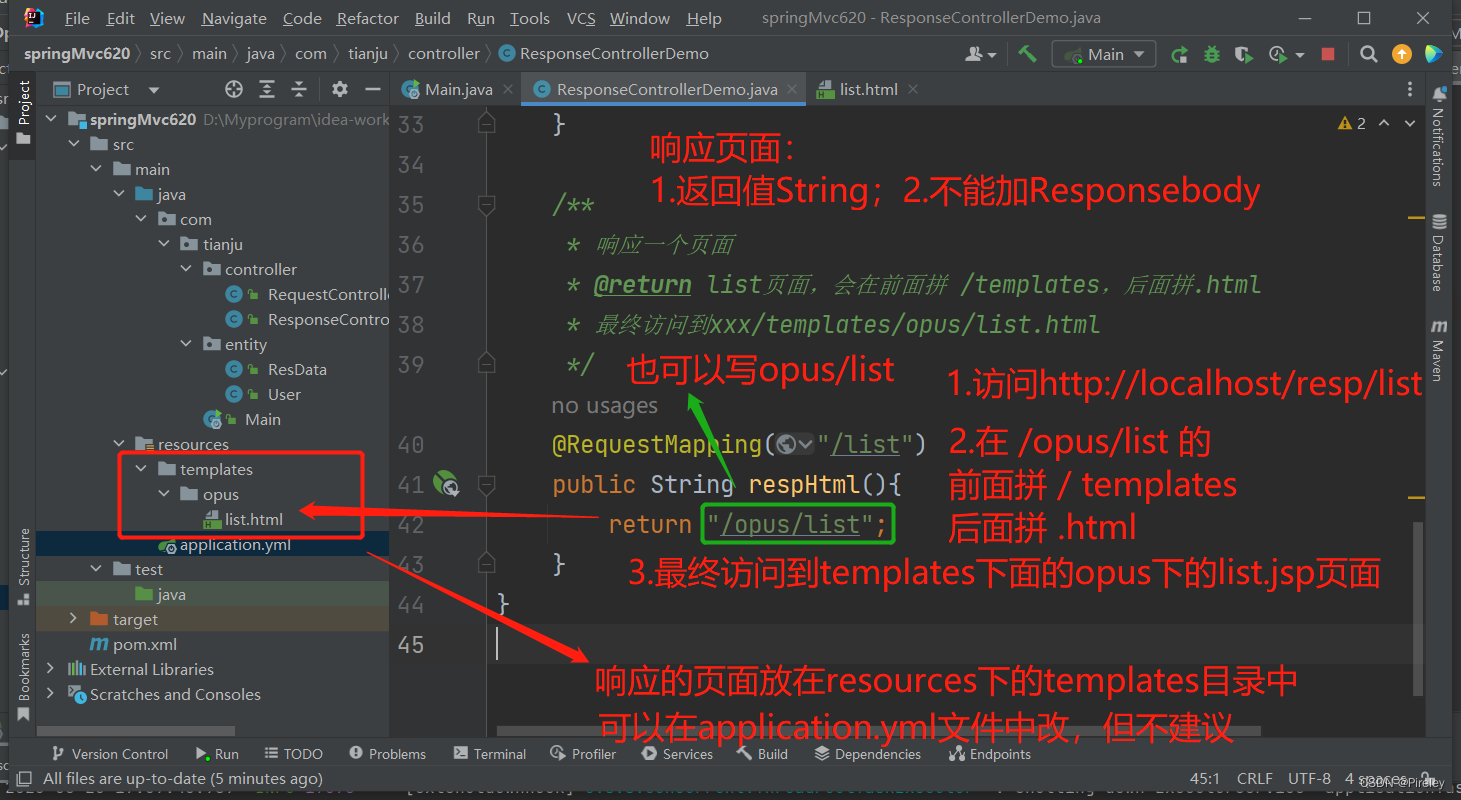Click the UTF-8 encoding in status bar
This screenshot has height=800, width=1461.
pos(1309,778)
